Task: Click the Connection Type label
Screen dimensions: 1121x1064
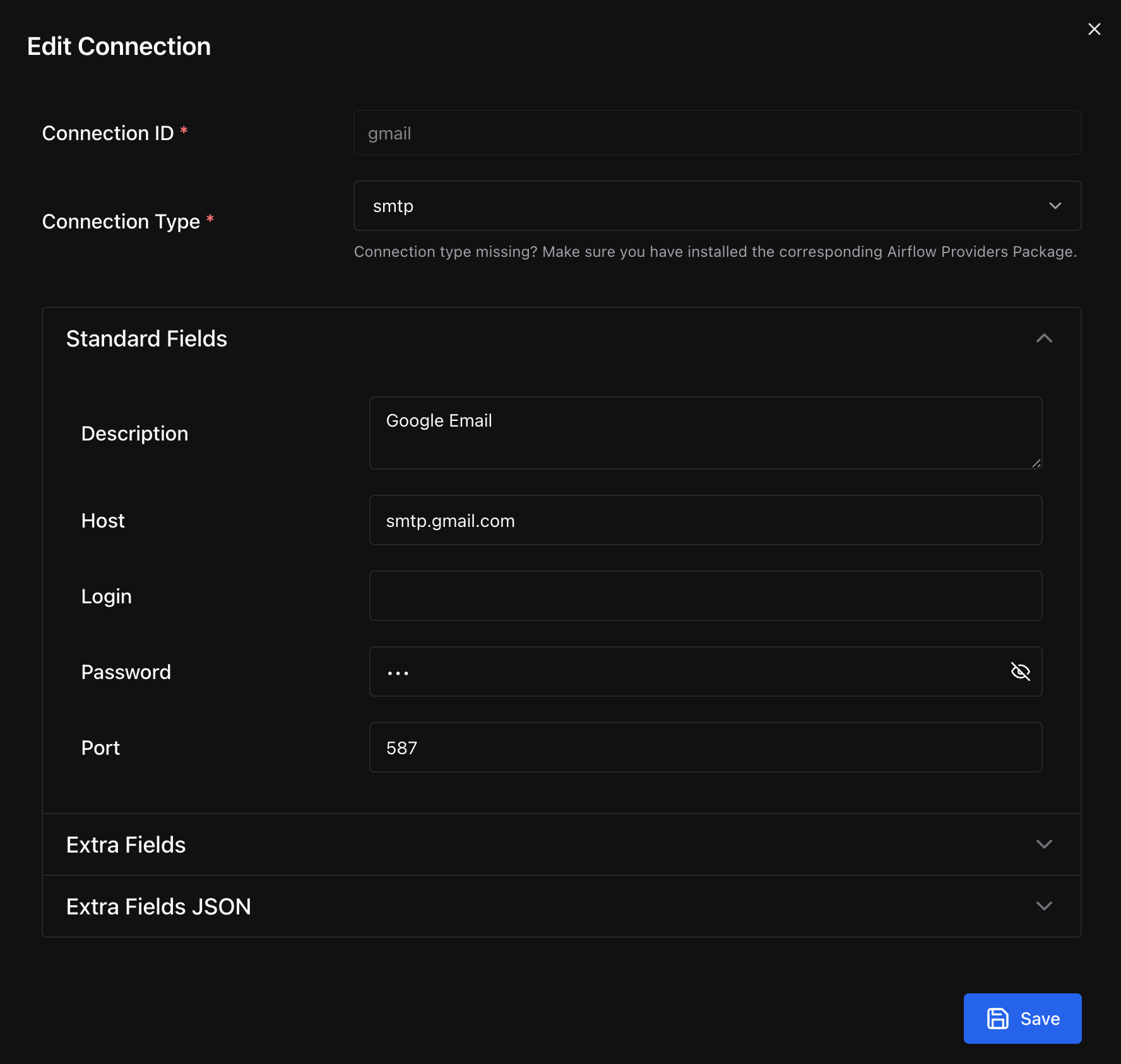Action: 121,222
